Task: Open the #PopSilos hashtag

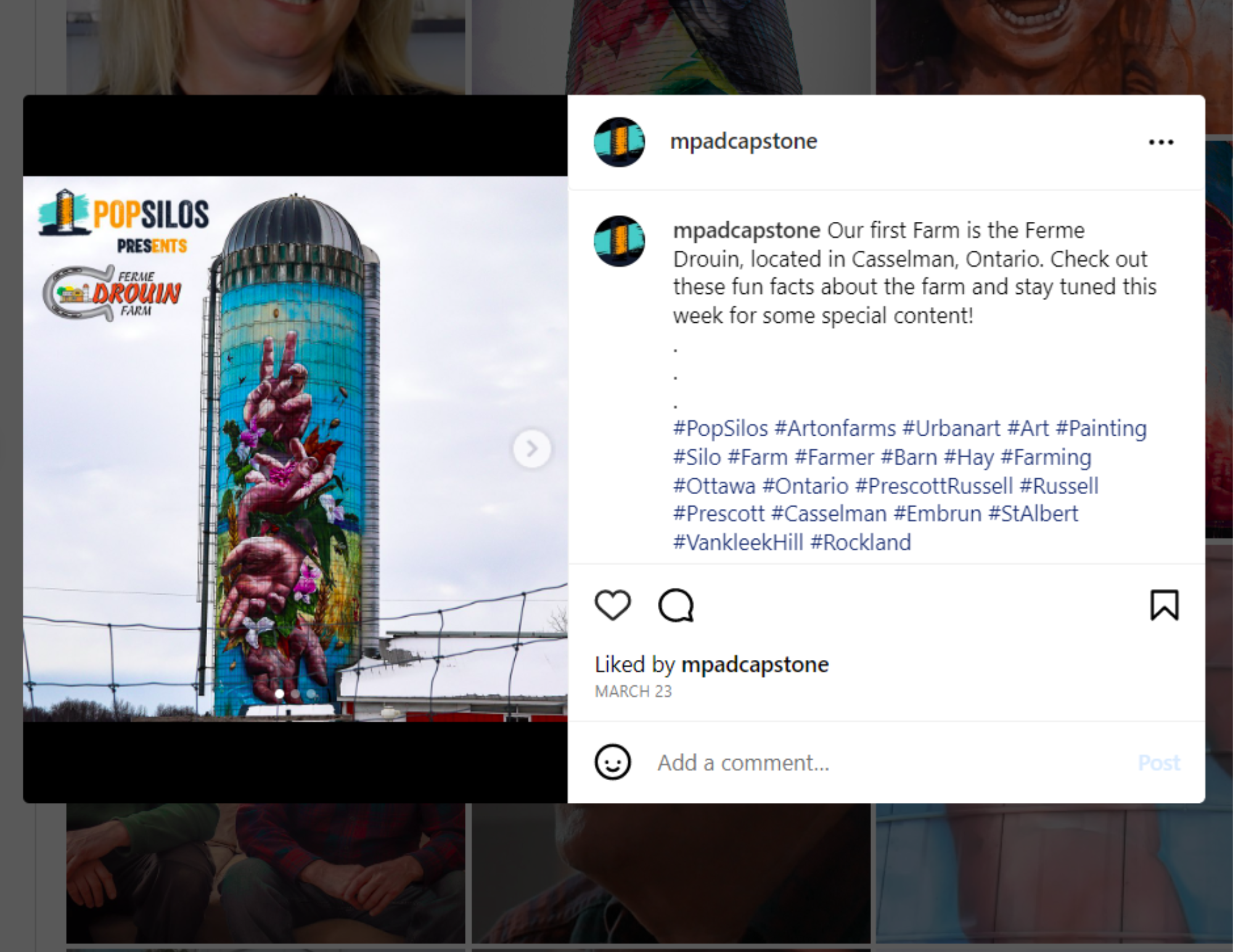Action: click(721, 428)
